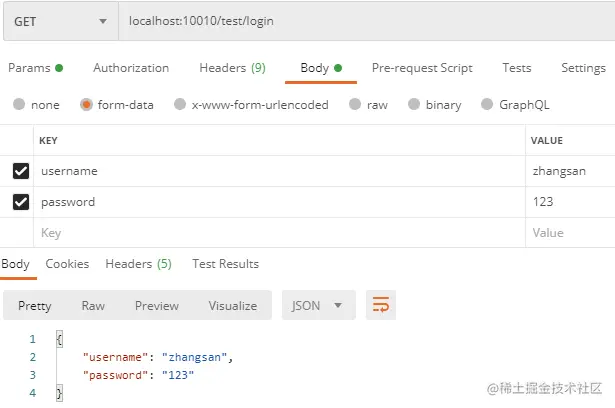Click the "123" value in response JSON
Screen dimensions: 615x408
coord(178,375)
